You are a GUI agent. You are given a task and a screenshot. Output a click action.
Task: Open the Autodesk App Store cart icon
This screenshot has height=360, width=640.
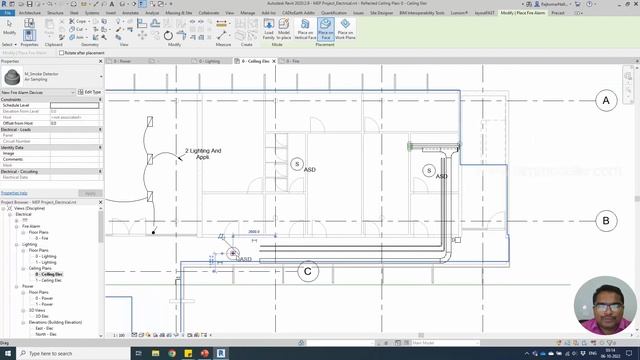click(x=578, y=4)
